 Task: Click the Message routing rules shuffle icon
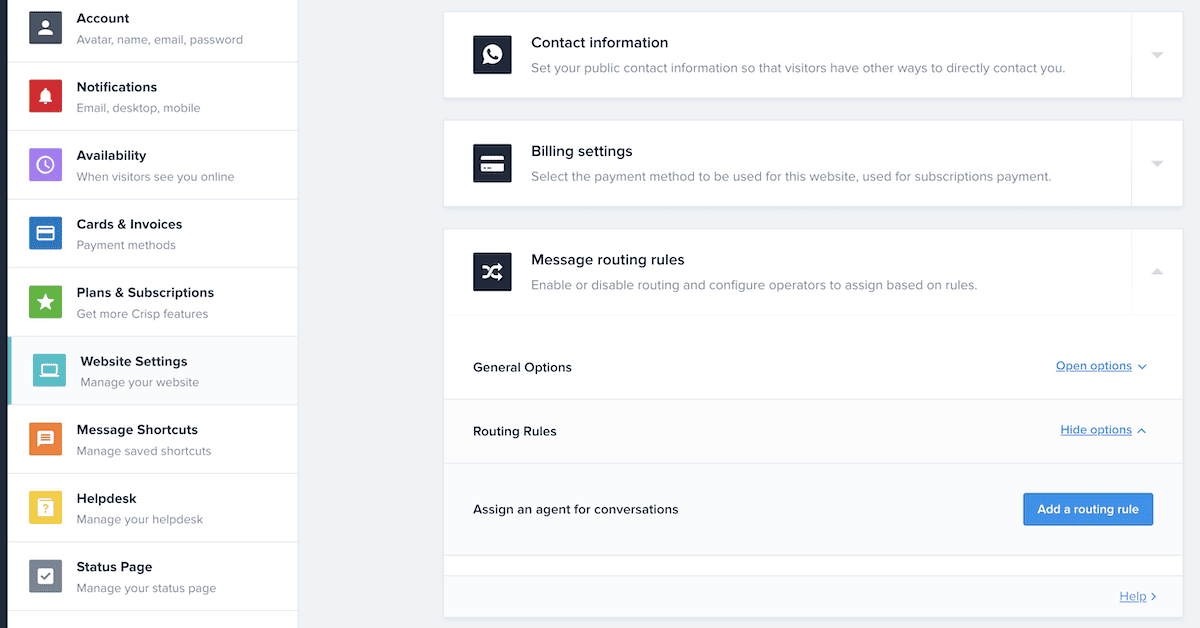point(492,271)
